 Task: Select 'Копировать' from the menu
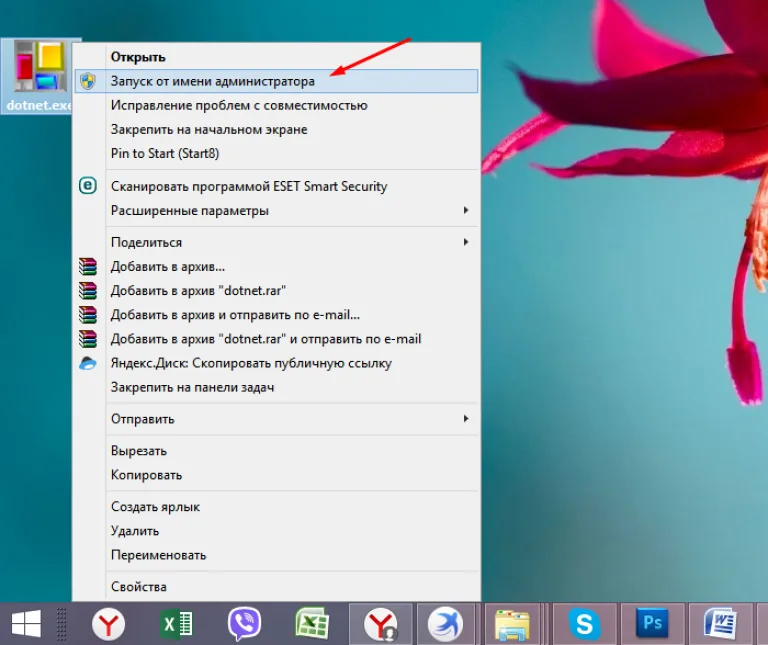pyautogui.click(x=146, y=475)
